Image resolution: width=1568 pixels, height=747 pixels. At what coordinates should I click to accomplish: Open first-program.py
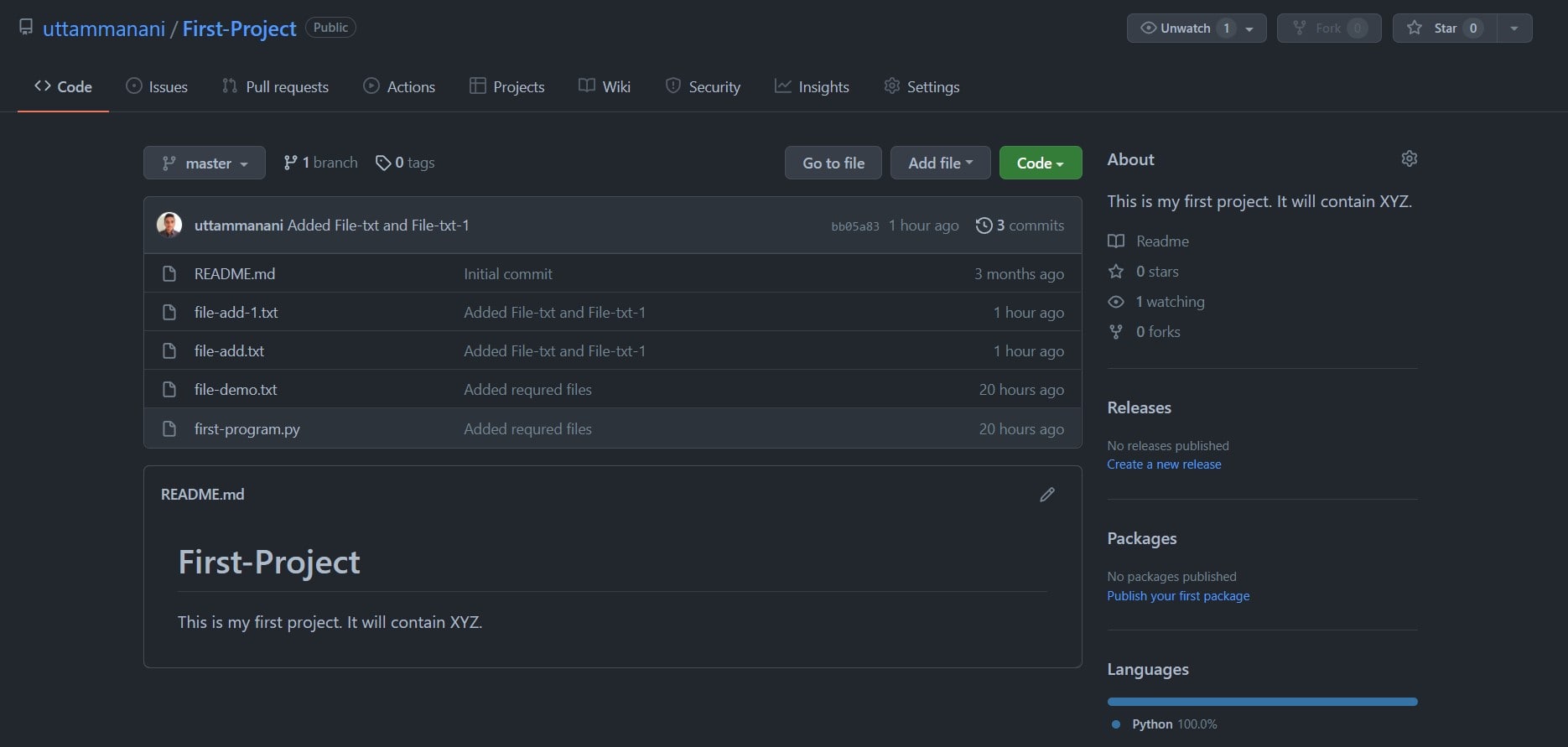click(x=247, y=428)
